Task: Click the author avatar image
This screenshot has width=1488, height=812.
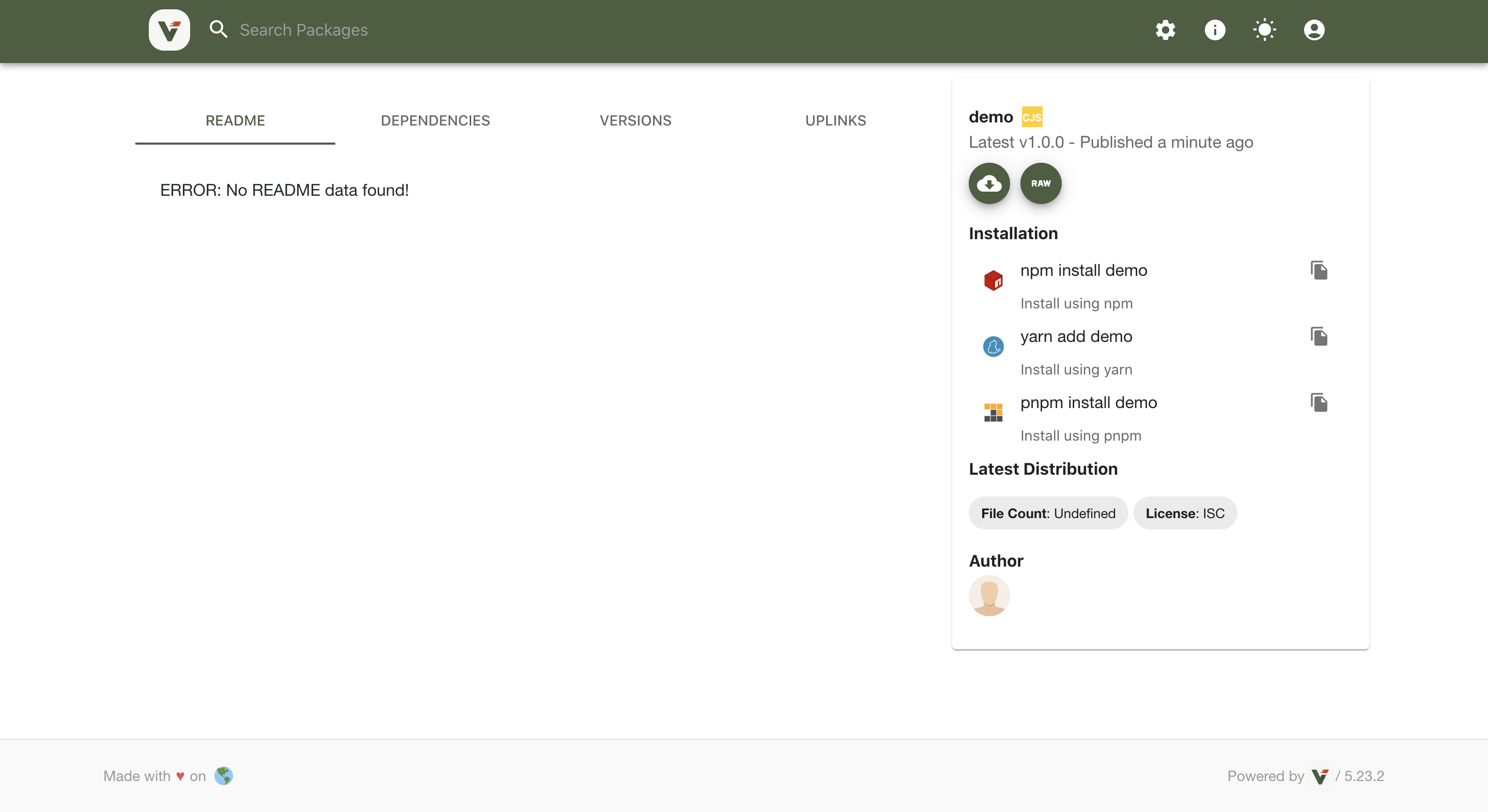Action: pos(989,596)
